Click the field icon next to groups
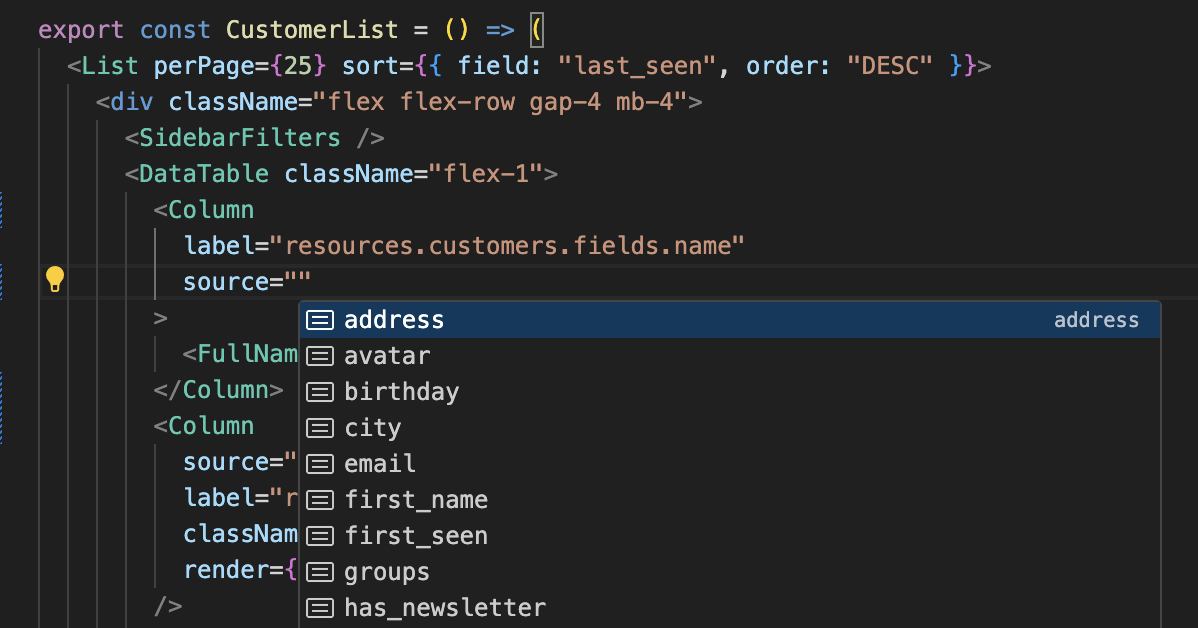 tap(320, 571)
